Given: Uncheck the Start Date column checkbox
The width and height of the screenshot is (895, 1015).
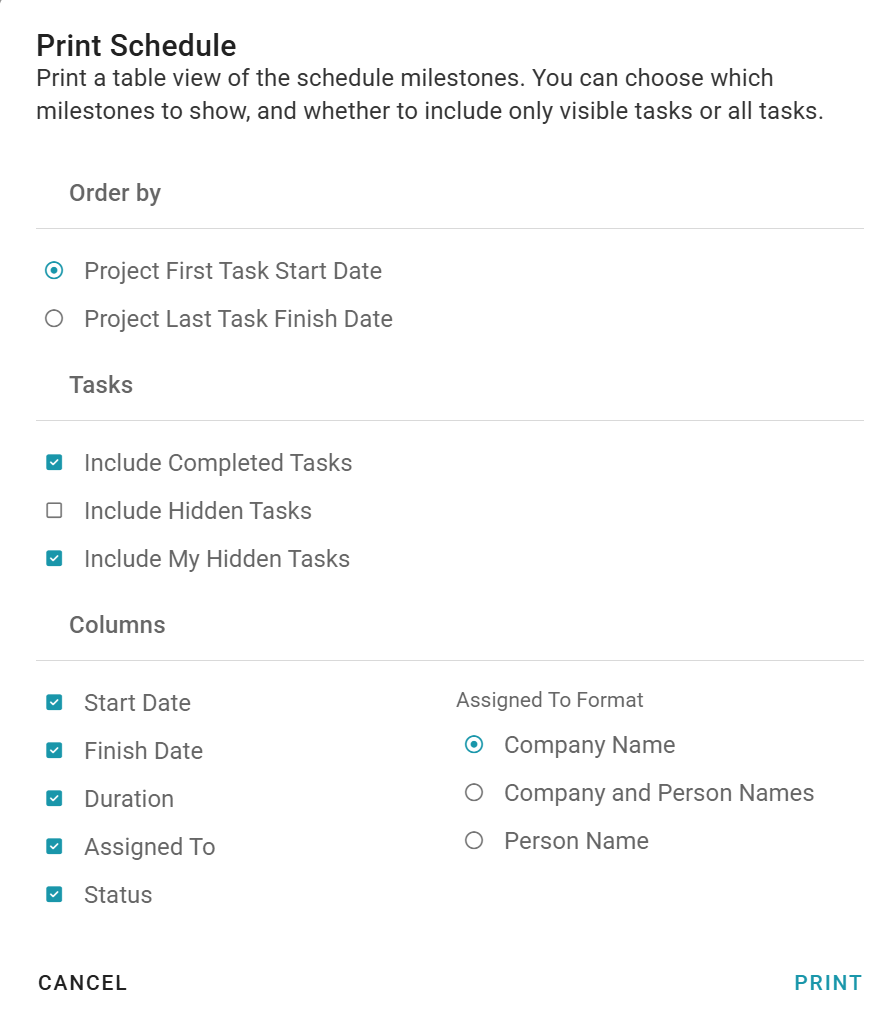Looking at the screenshot, I should [x=55, y=703].
